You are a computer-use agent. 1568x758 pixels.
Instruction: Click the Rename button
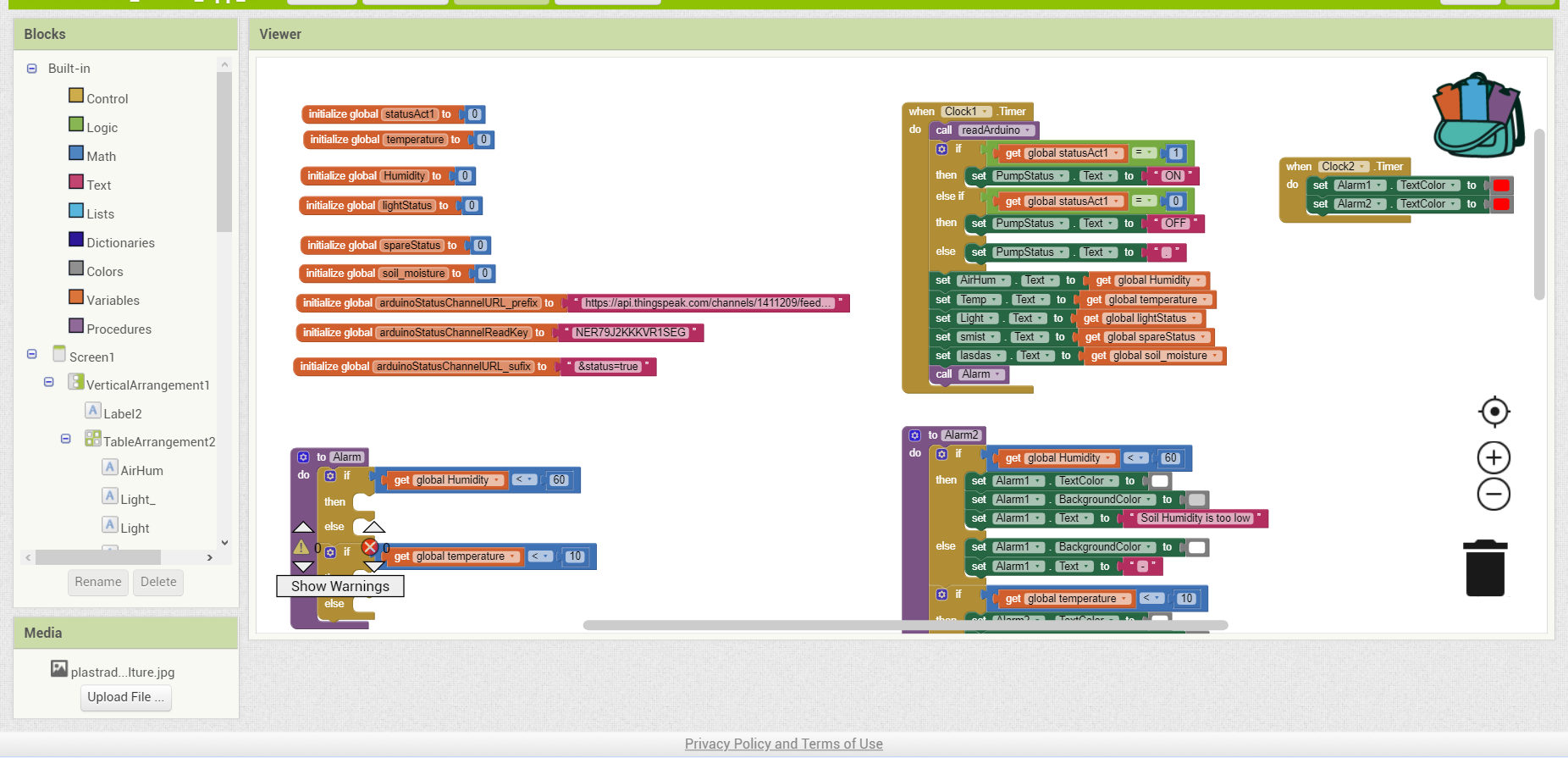(98, 582)
